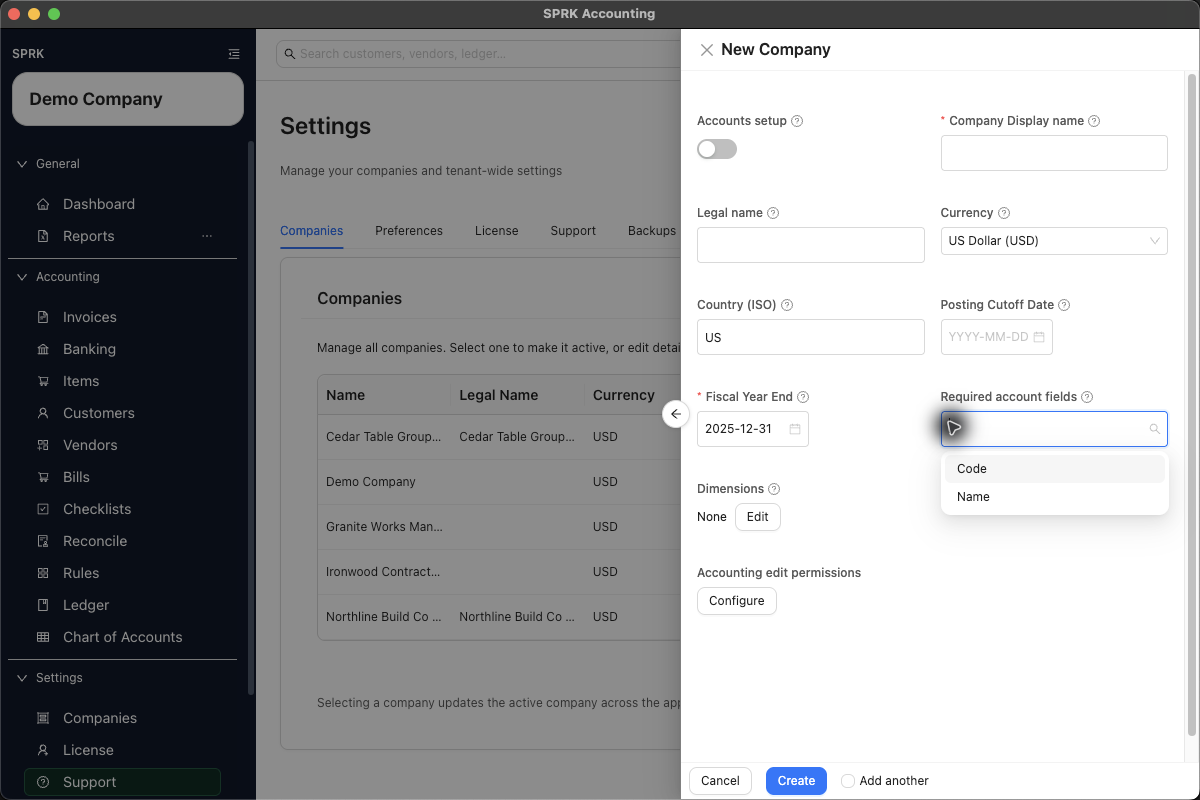The height and width of the screenshot is (800, 1200).
Task: Toggle the Accounts setup switch
Action: point(717,149)
